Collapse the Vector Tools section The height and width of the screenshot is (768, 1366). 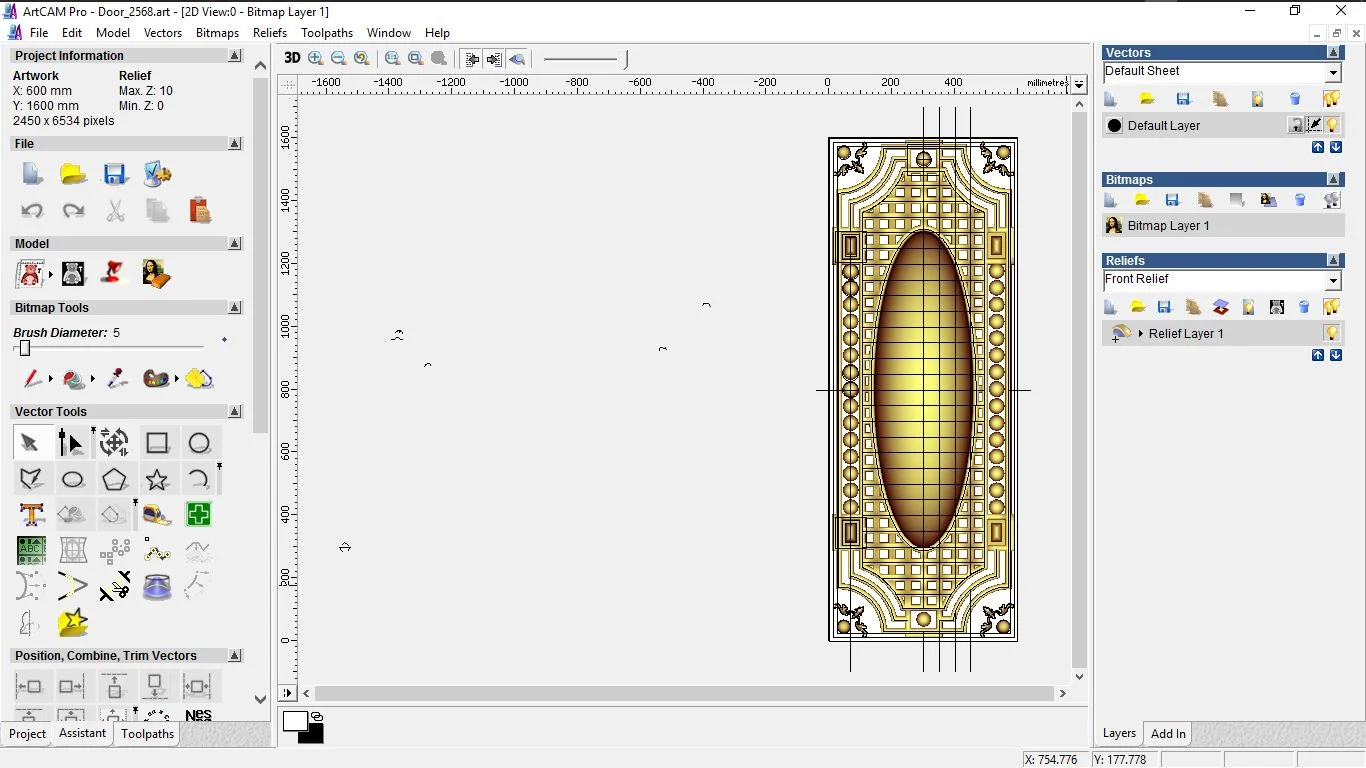[235, 412]
